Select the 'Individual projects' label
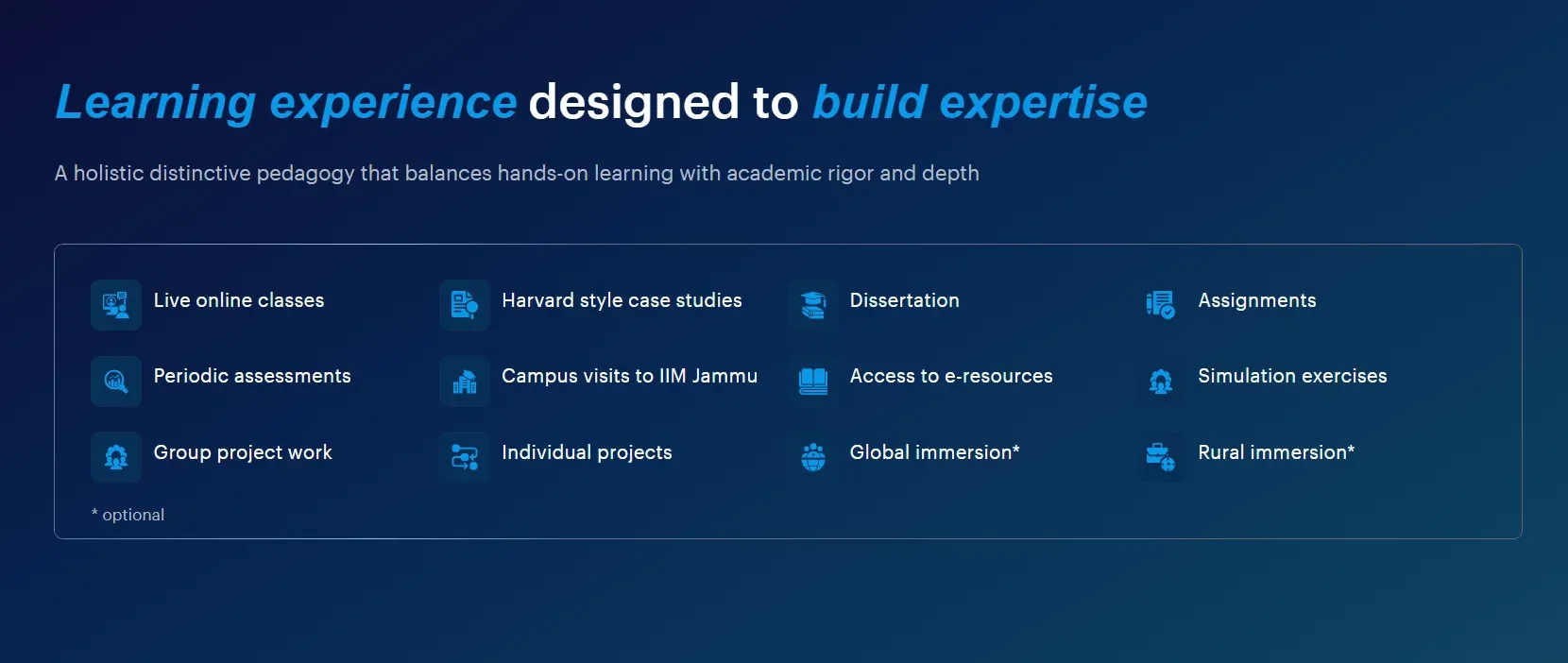 (587, 452)
